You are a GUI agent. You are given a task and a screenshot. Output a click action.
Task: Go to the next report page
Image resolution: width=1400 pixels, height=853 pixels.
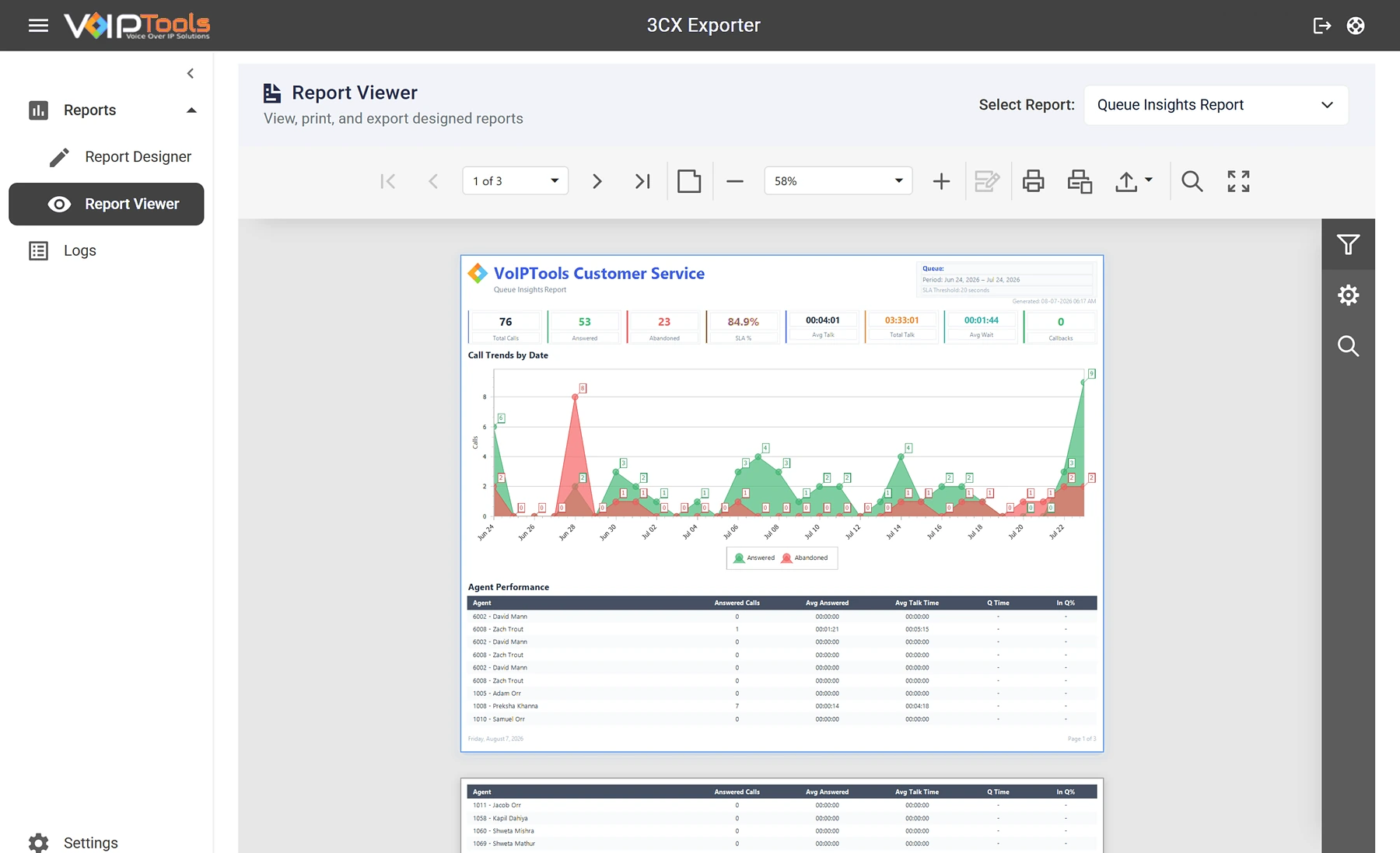point(597,181)
